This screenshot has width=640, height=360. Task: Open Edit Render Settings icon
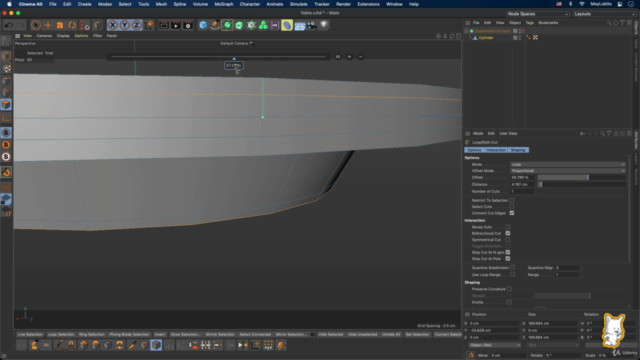[x=188, y=25]
